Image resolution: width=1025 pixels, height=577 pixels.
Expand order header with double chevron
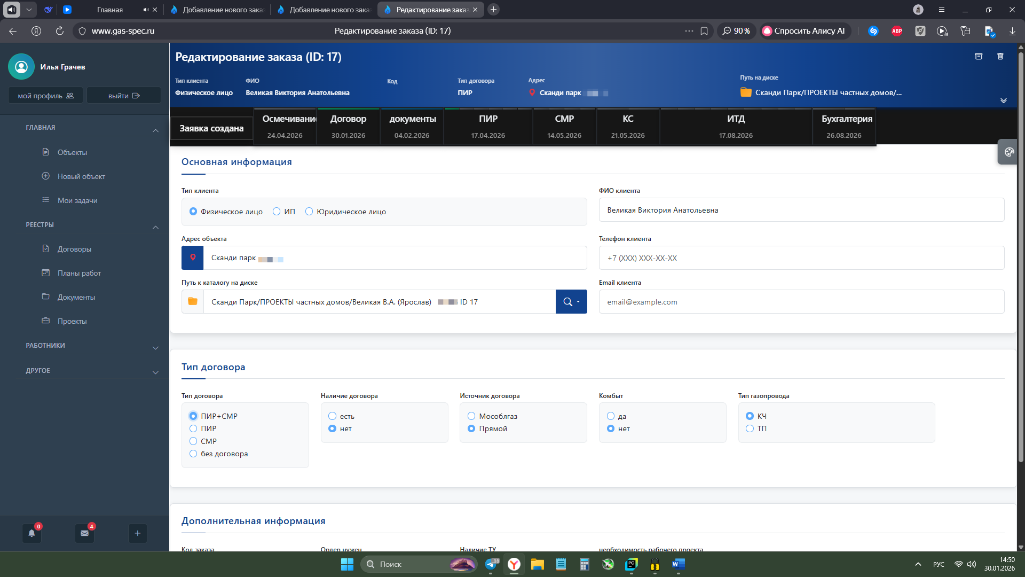(1003, 101)
